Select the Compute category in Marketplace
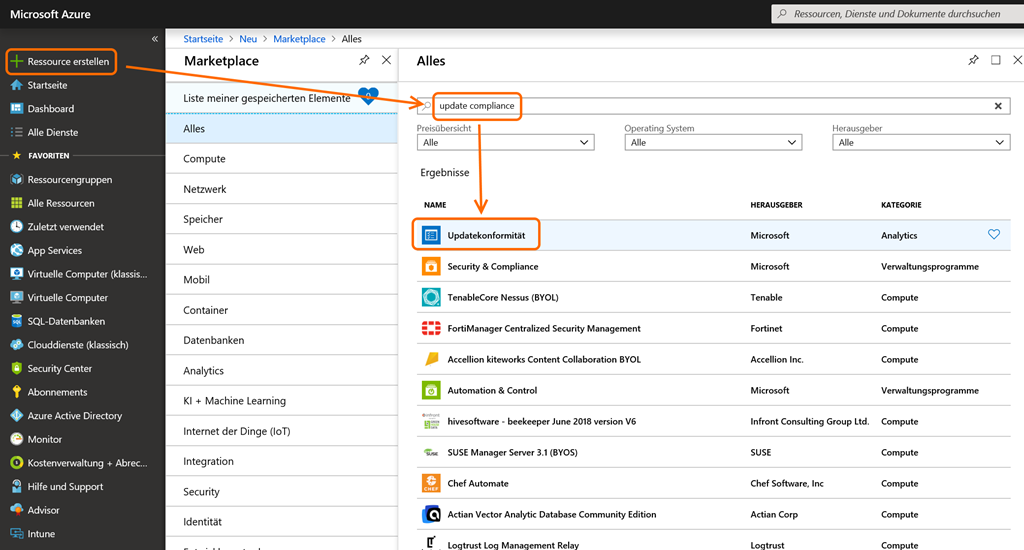 (204, 159)
